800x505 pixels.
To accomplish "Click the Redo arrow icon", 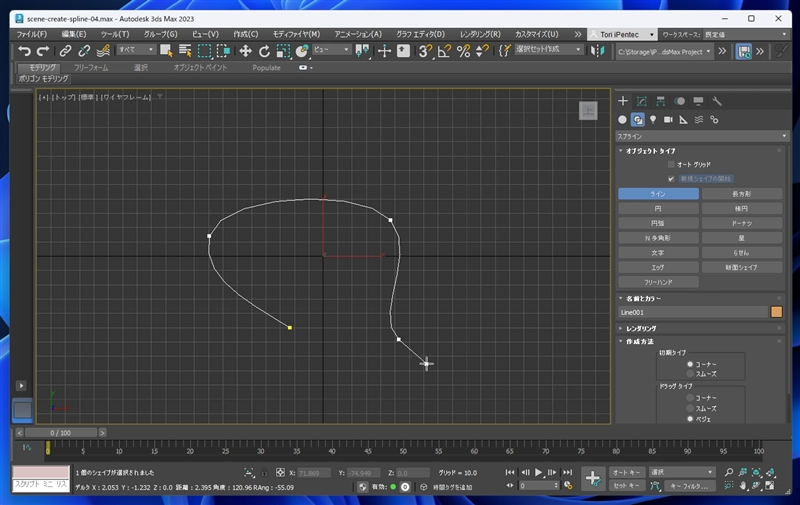I will coord(43,50).
